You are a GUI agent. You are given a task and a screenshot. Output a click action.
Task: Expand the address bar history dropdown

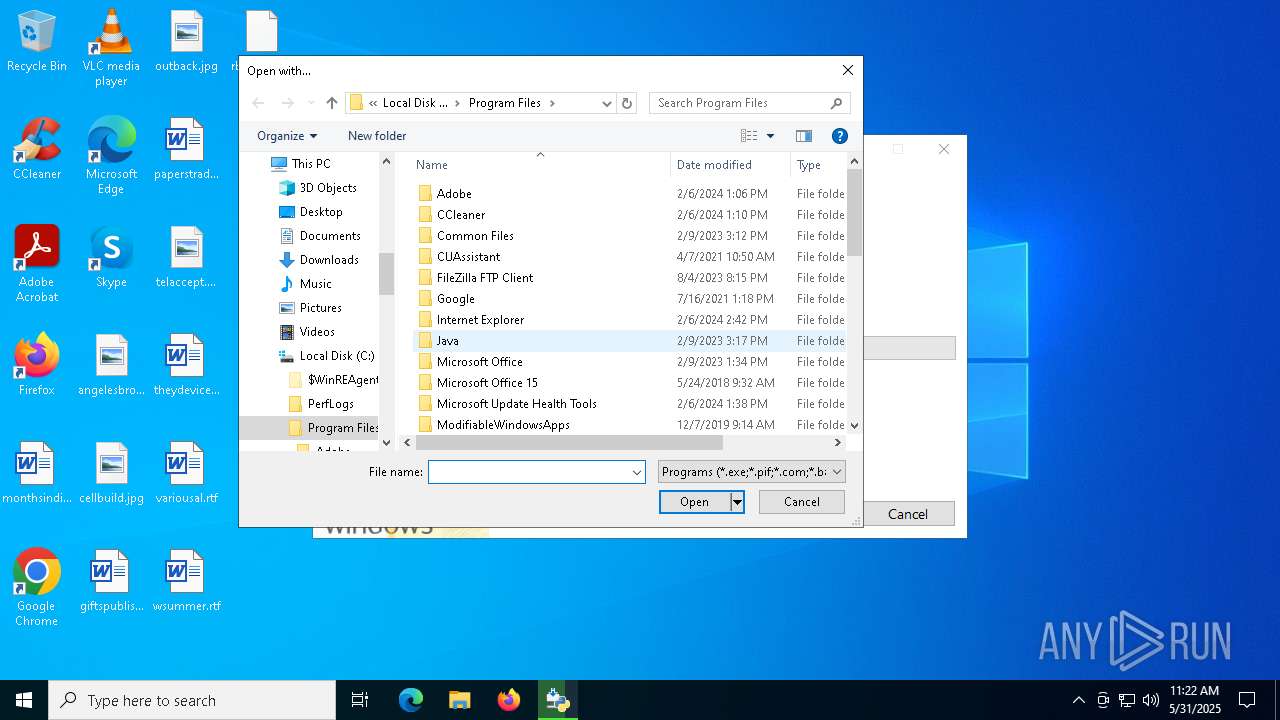(606, 103)
